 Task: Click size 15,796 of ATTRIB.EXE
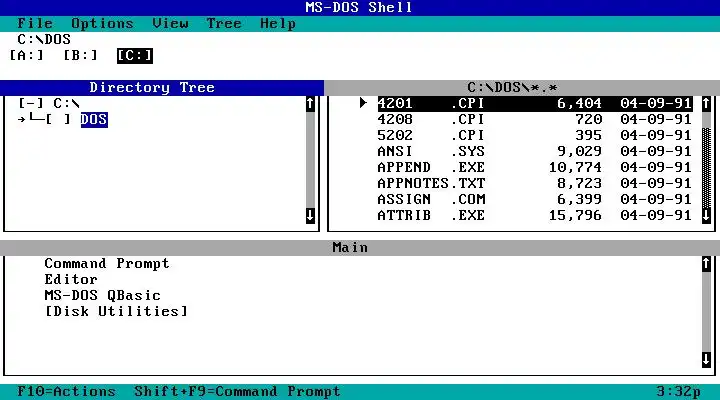(x=575, y=215)
